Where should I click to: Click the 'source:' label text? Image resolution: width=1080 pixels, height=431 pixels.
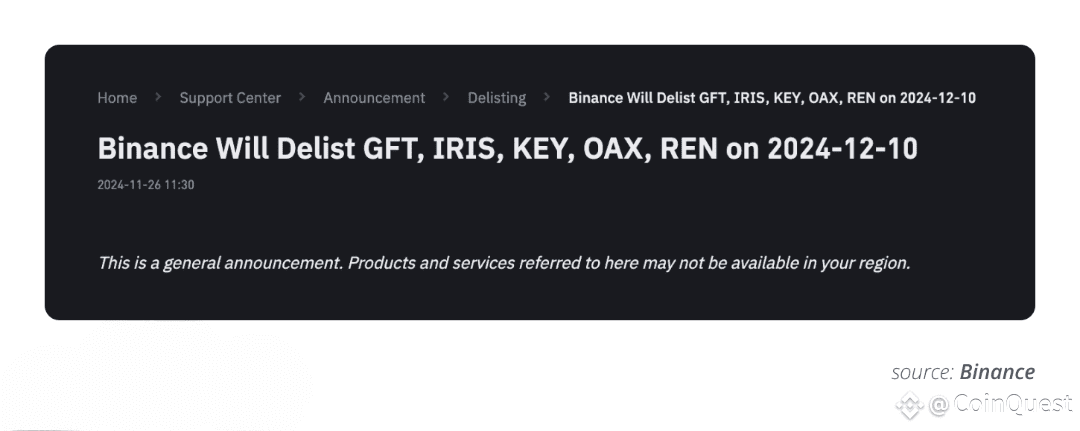pyautogui.click(x=922, y=372)
